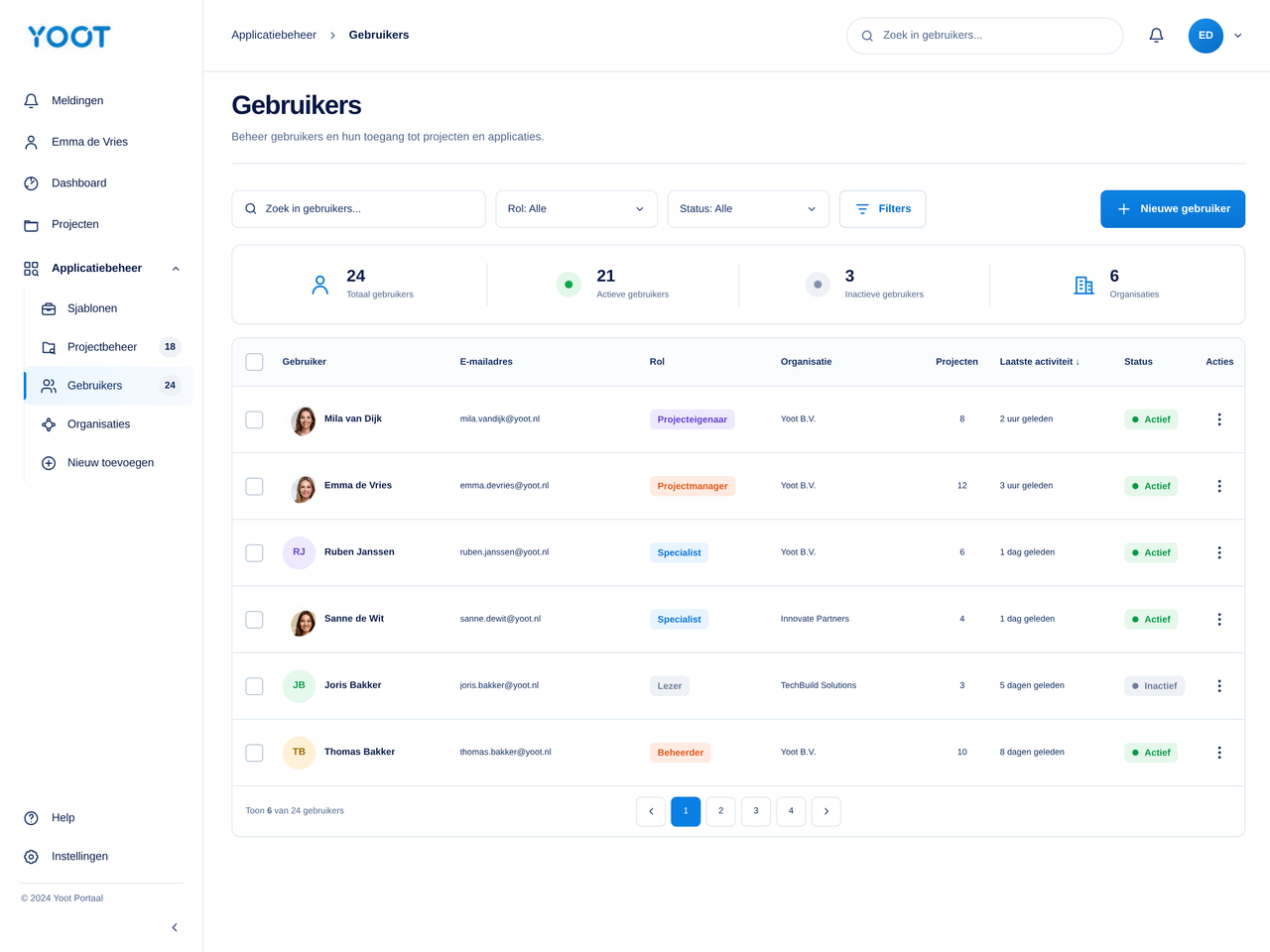Select Gebruikers in sidebar
This screenshot has width=1270, height=952.
[109, 386]
